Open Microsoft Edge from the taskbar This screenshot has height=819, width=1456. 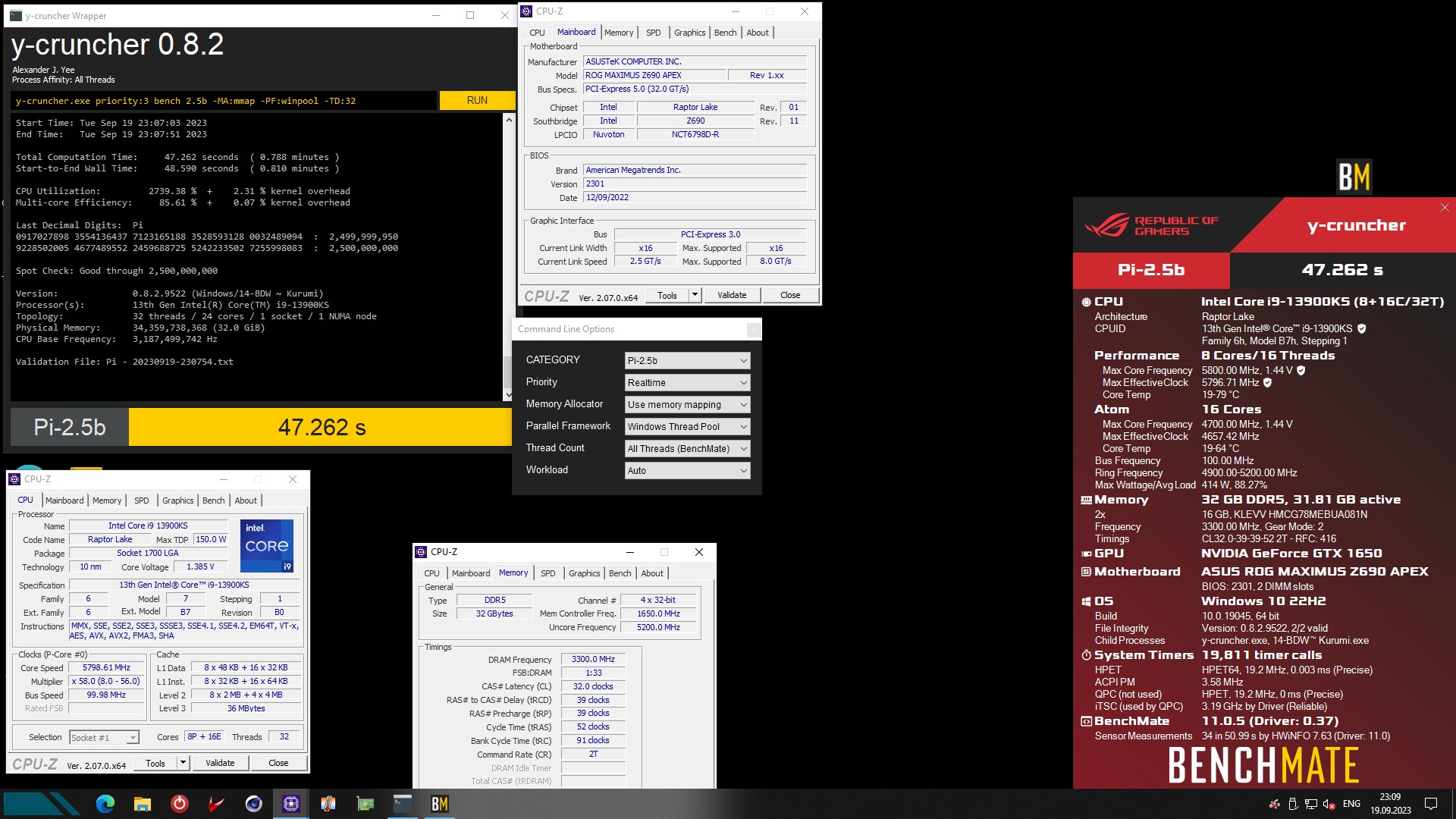pos(105,804)
